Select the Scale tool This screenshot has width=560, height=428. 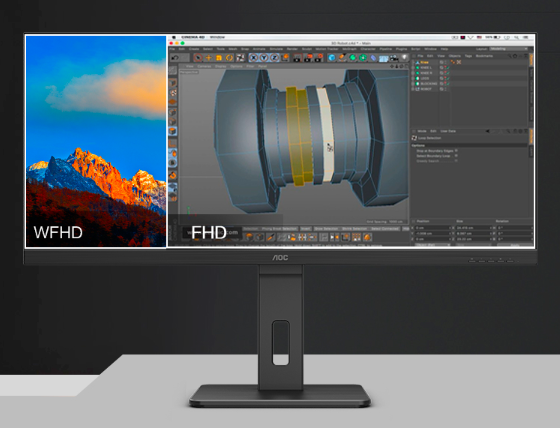[219, 58]
